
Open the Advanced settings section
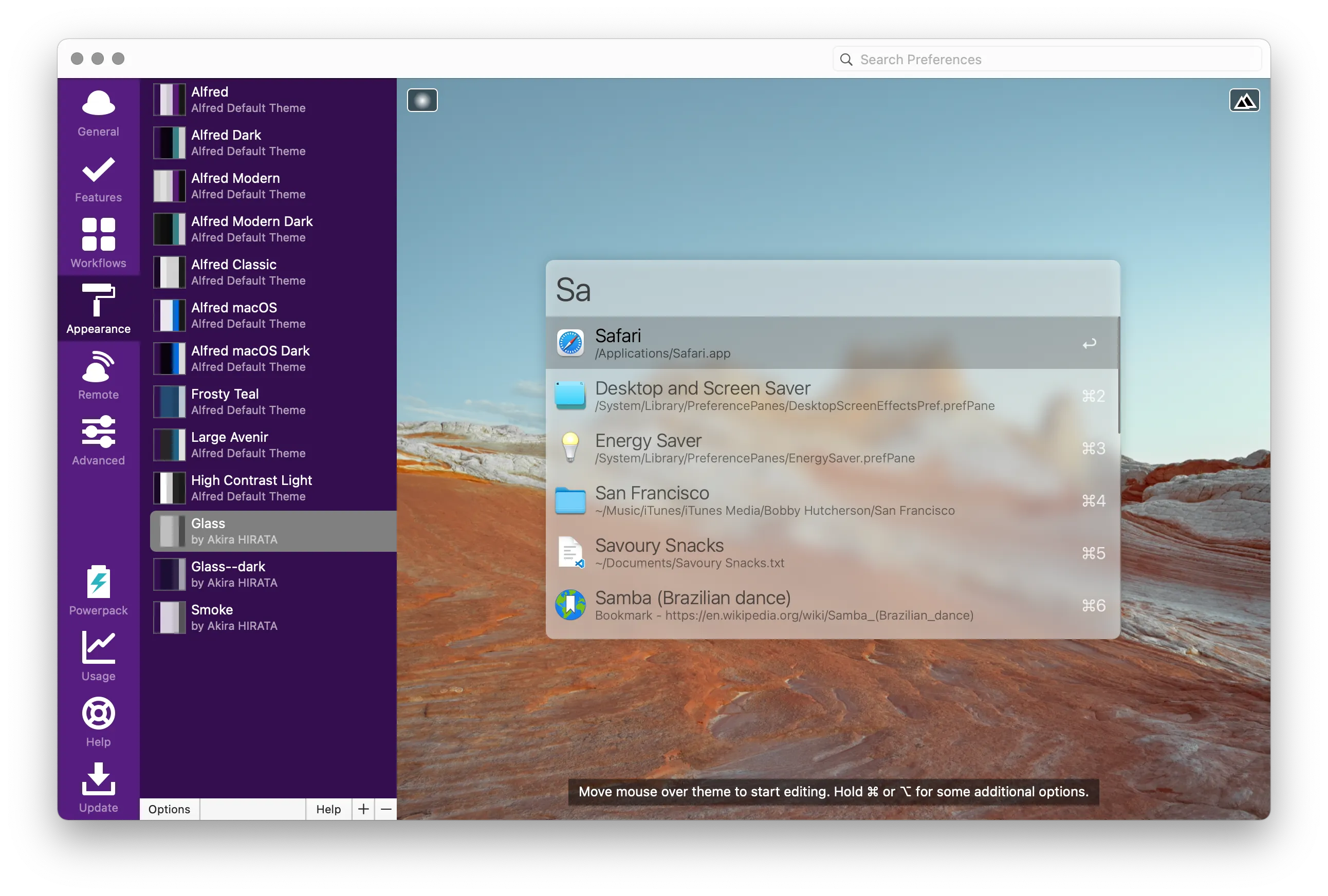click(x=98, y=440)
